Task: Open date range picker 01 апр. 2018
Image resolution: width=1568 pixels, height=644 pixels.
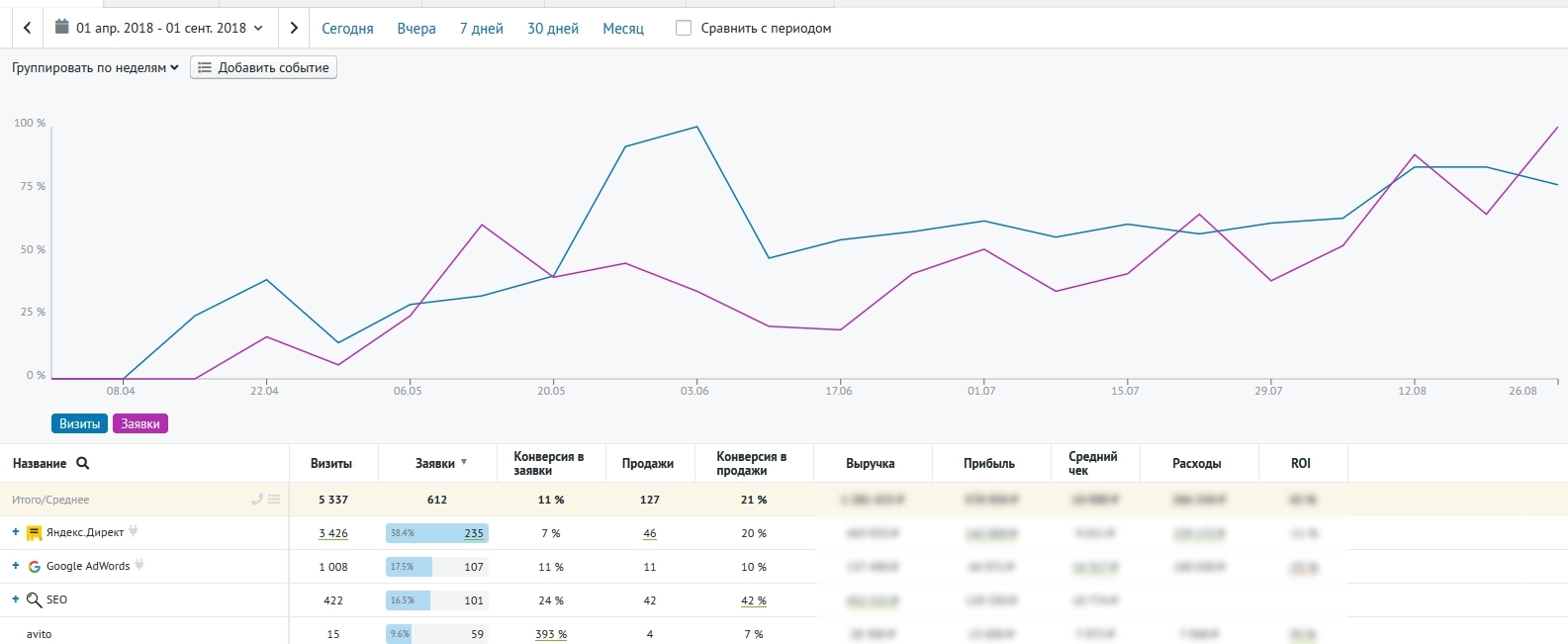Action: tap(160, 28)
